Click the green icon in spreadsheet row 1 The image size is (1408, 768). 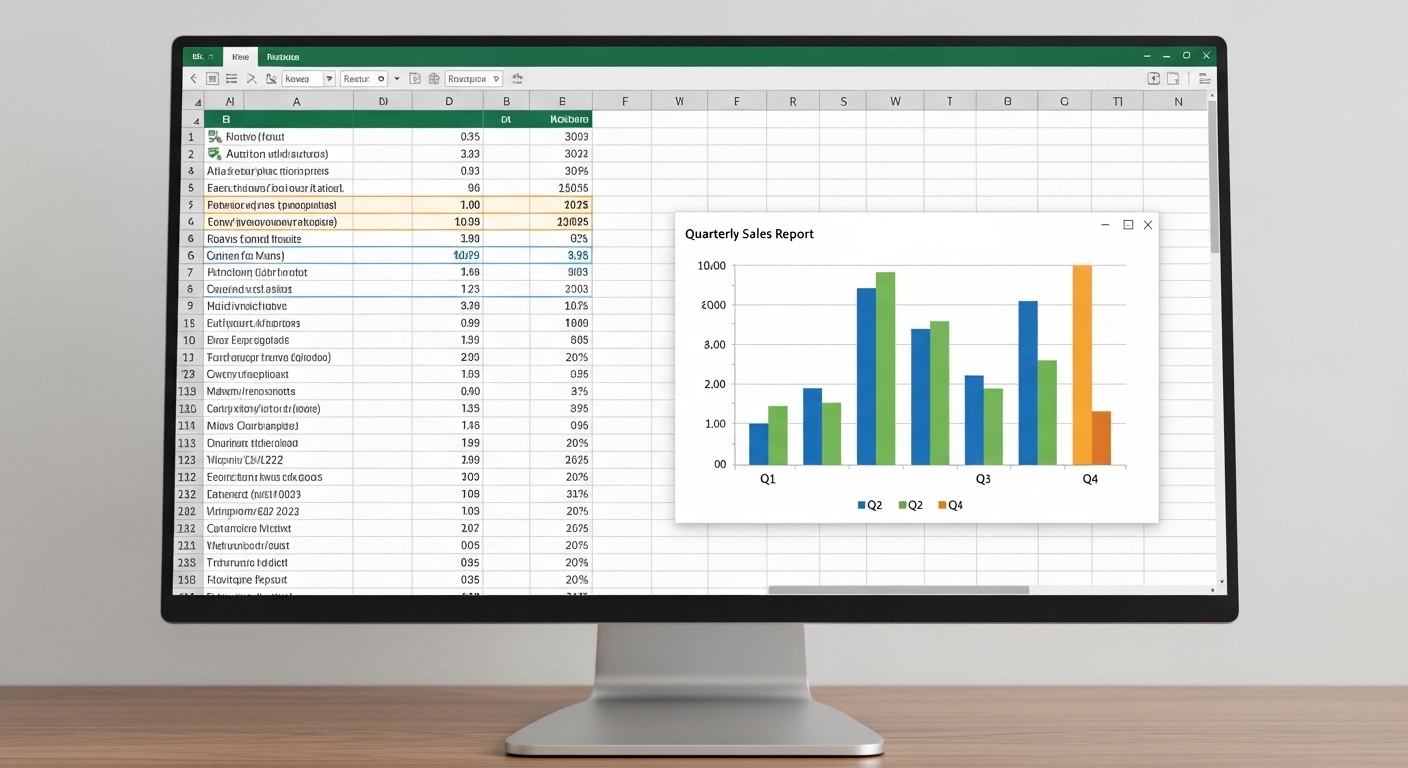click(x=213, y=136)
